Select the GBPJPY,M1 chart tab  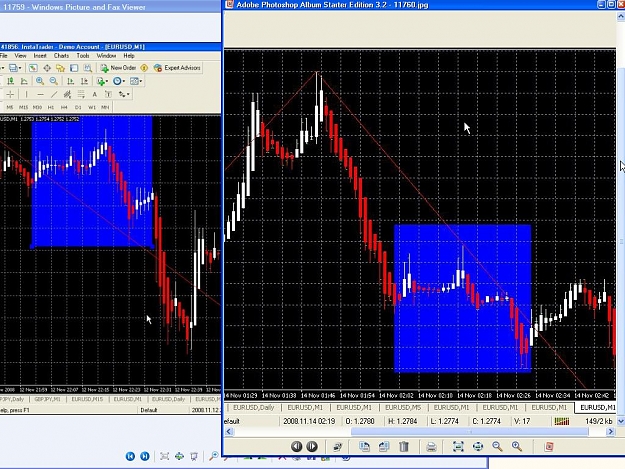[x=47, y=399]
